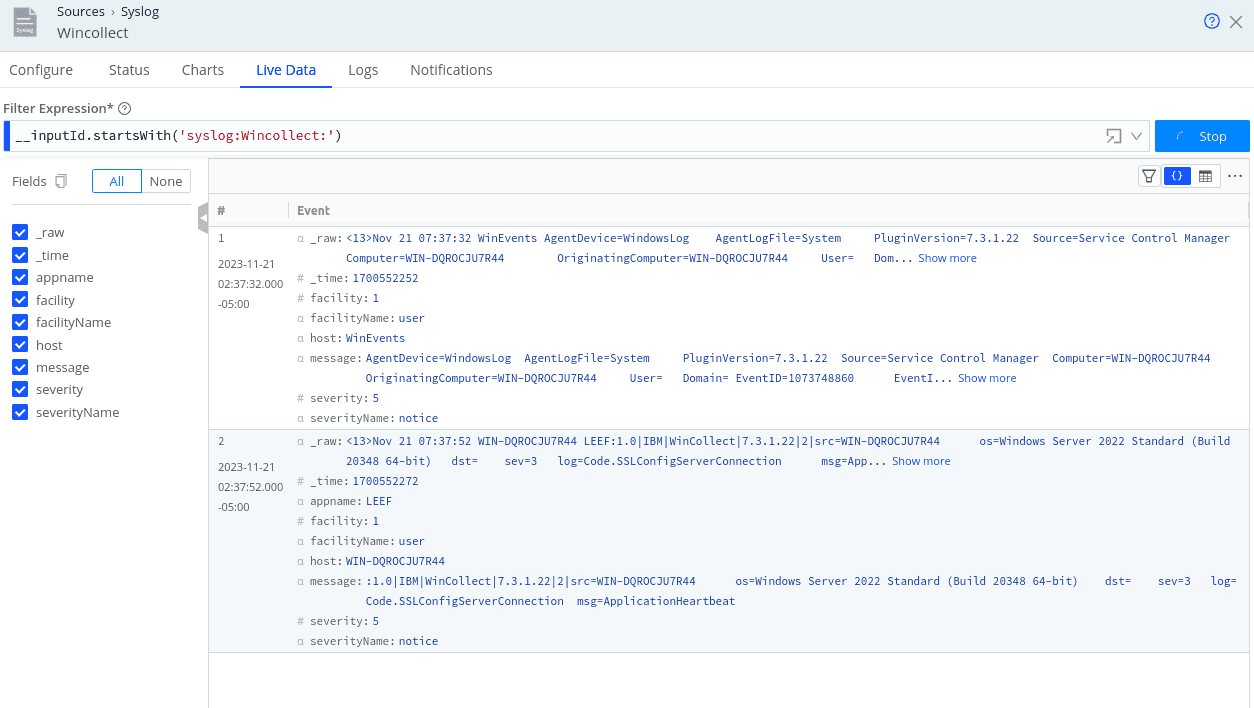Viewport: 1254px width, 708px height.
Task: Open help via the top-right question mark icon
Action: tap(1212, 21)
